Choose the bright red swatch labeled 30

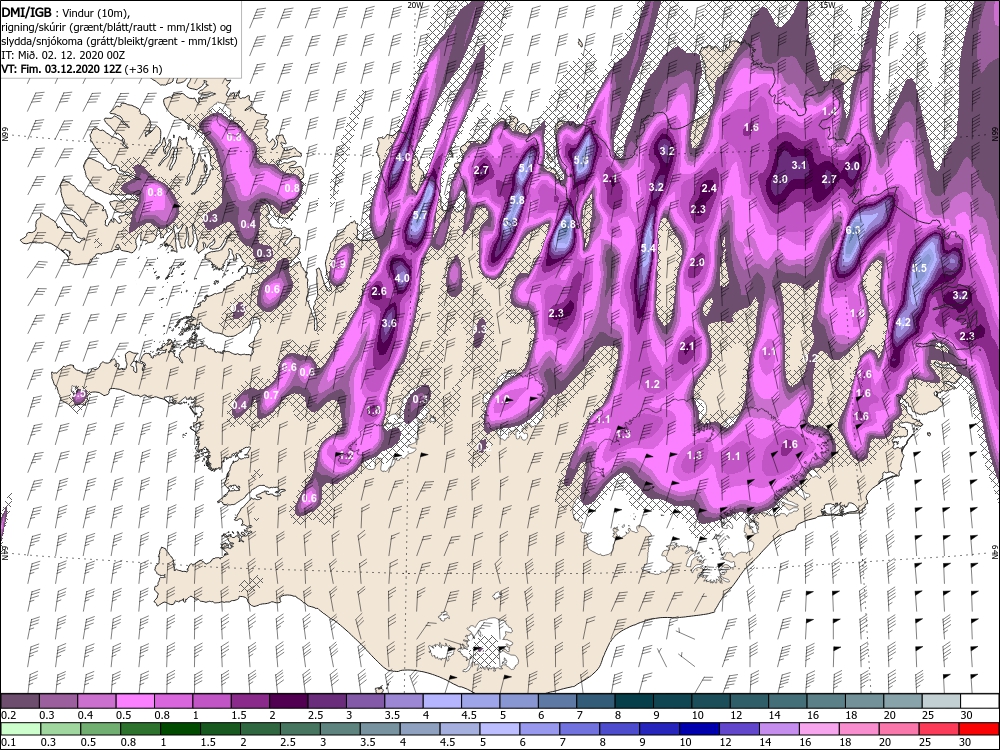click(x=980, y=730)
